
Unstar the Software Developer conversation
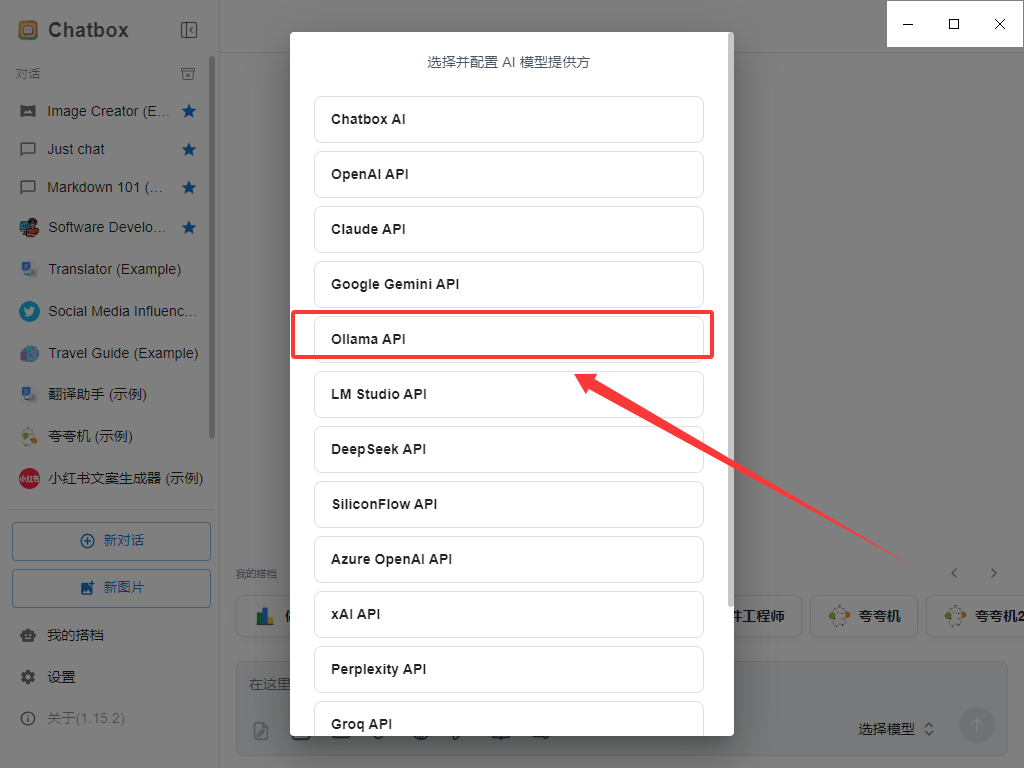[189, 227]
